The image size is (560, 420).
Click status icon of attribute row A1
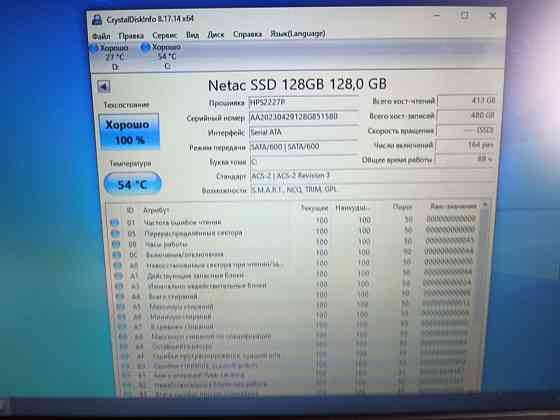(118, 276)
